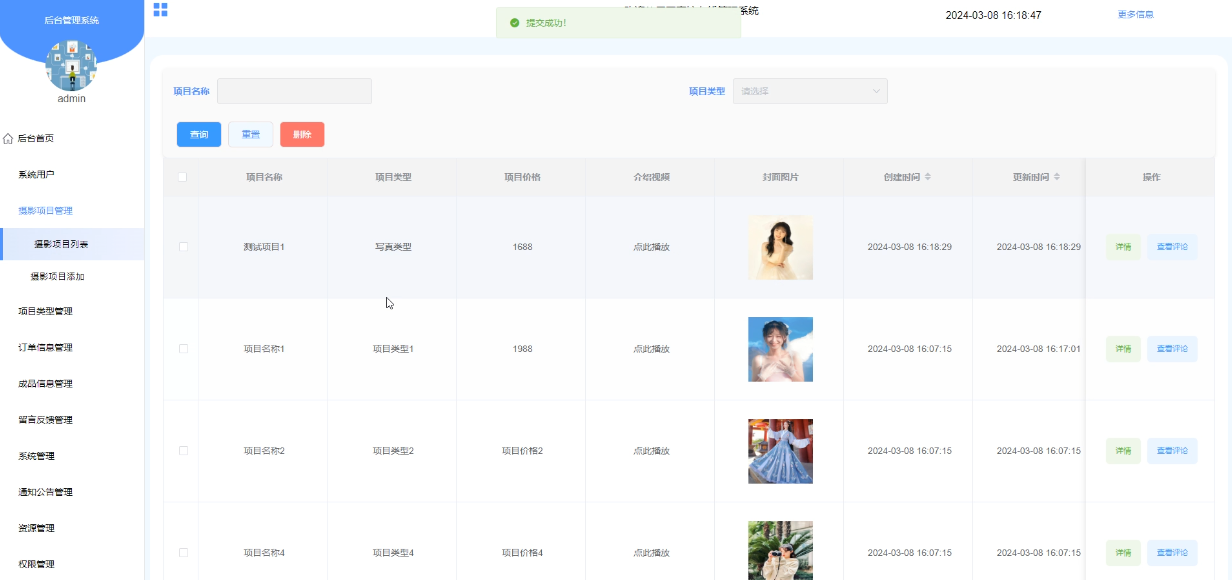1232x580 pixels.
Task: Click 详情 button for 项目名称1
Action: click(1123, 349)
